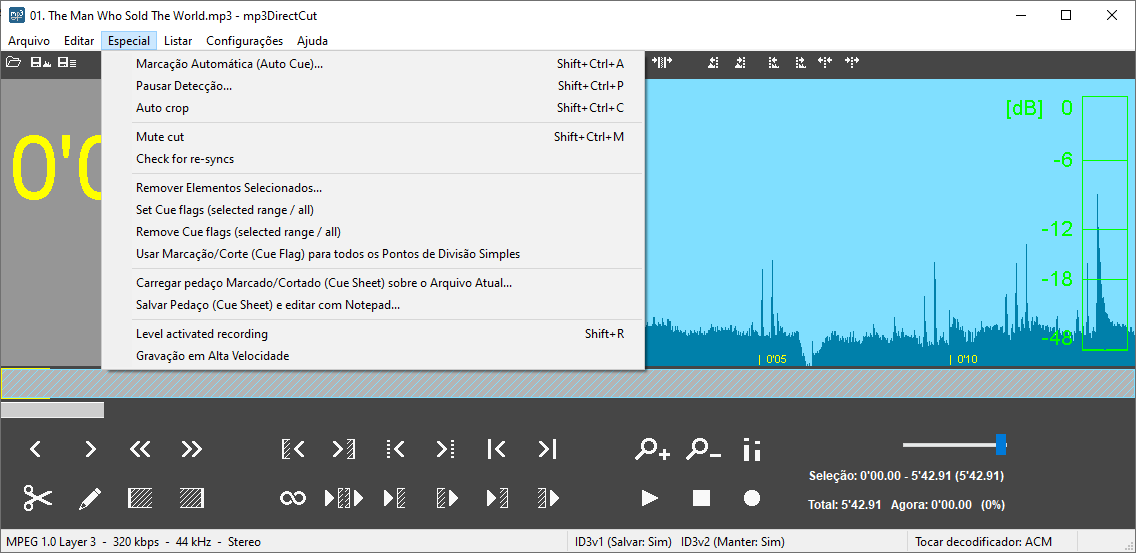Choose Salvar Pedaço (Cue Sheet) e editar
Screen dimensions: 1136x553
coord(372,305)
